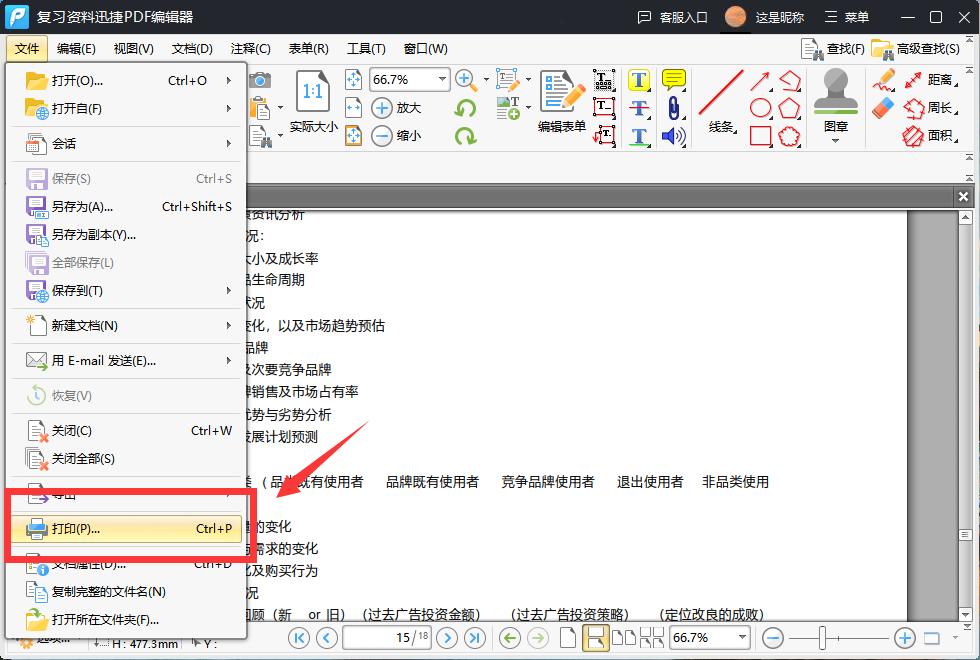
Task: Expand the Stamp tool options
Action: [836, 140]
